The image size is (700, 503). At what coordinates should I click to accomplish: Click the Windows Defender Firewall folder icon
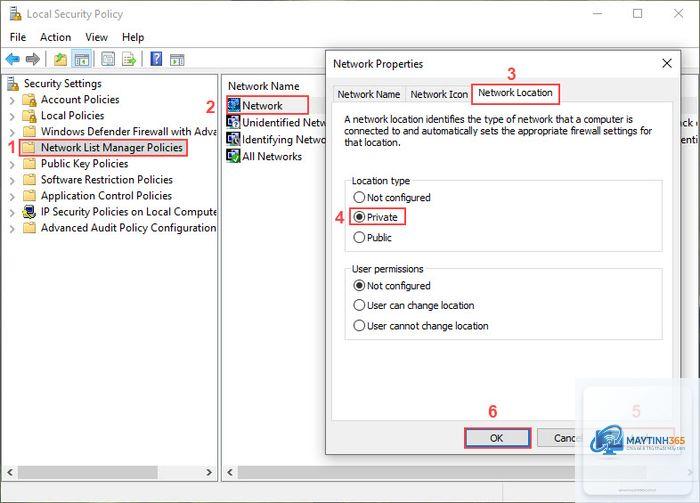pos(29,131)
